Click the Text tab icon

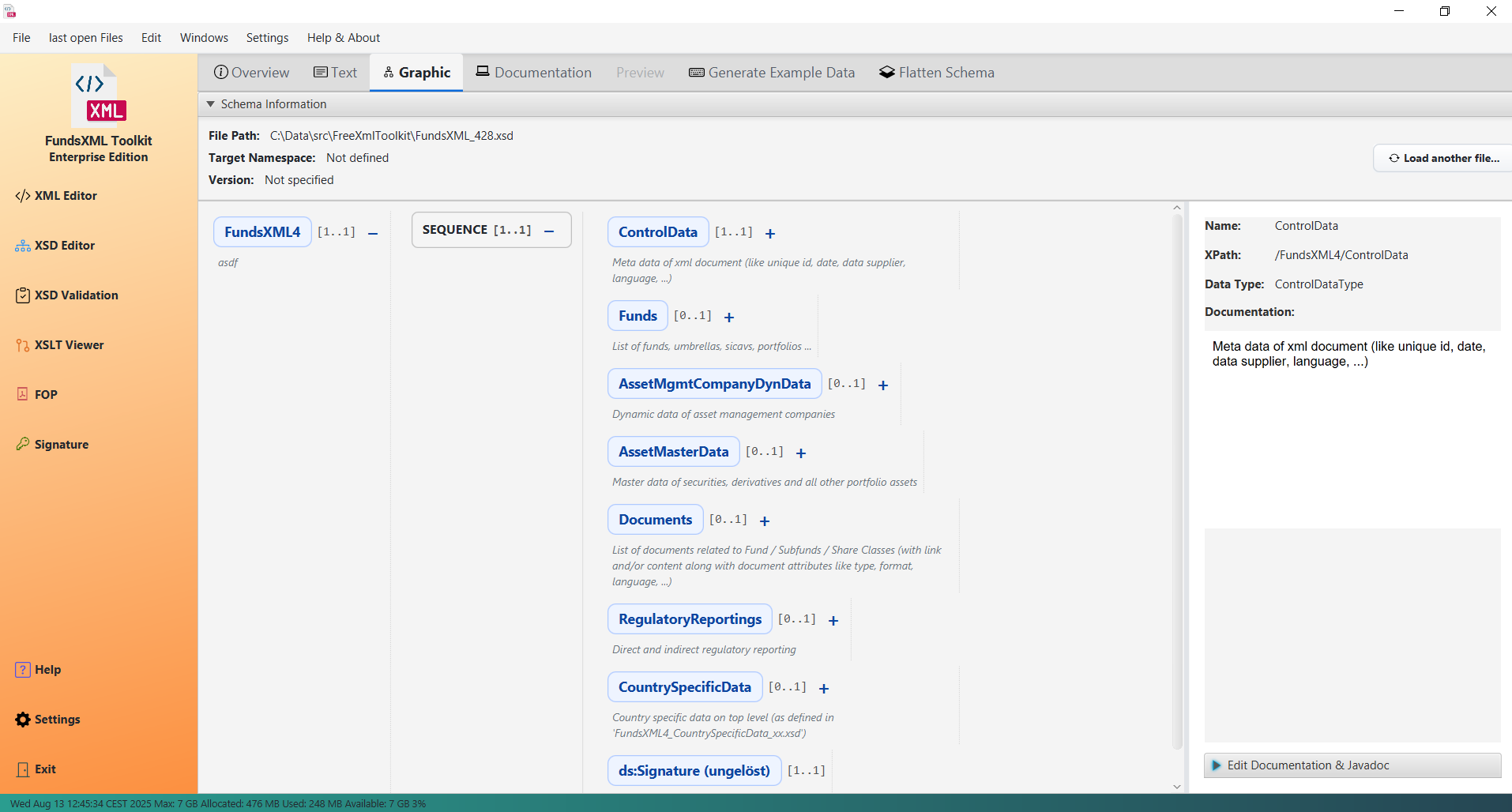pyautogui.click(x=321, y=72)
